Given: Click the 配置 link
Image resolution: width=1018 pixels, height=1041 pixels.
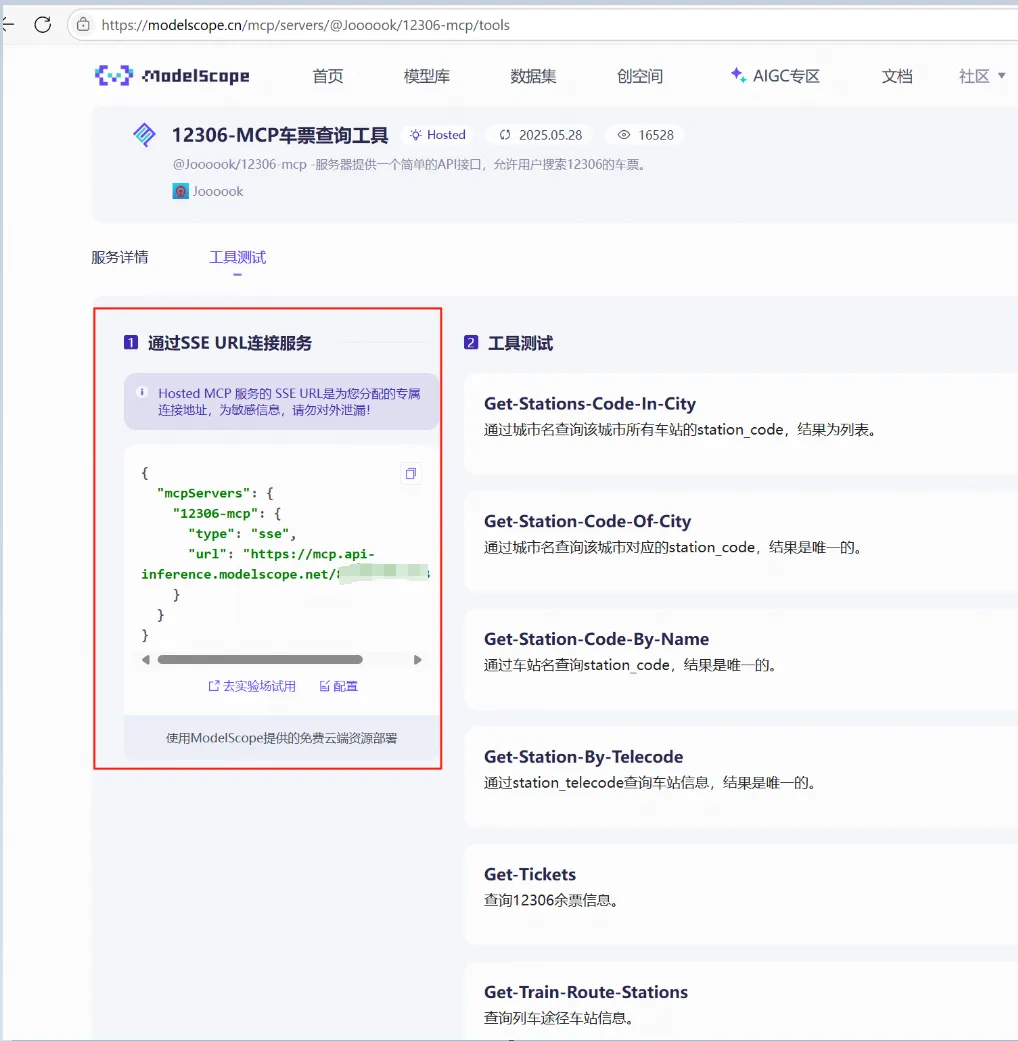Looking at the screenshot, I should click(x=339, y=686).
